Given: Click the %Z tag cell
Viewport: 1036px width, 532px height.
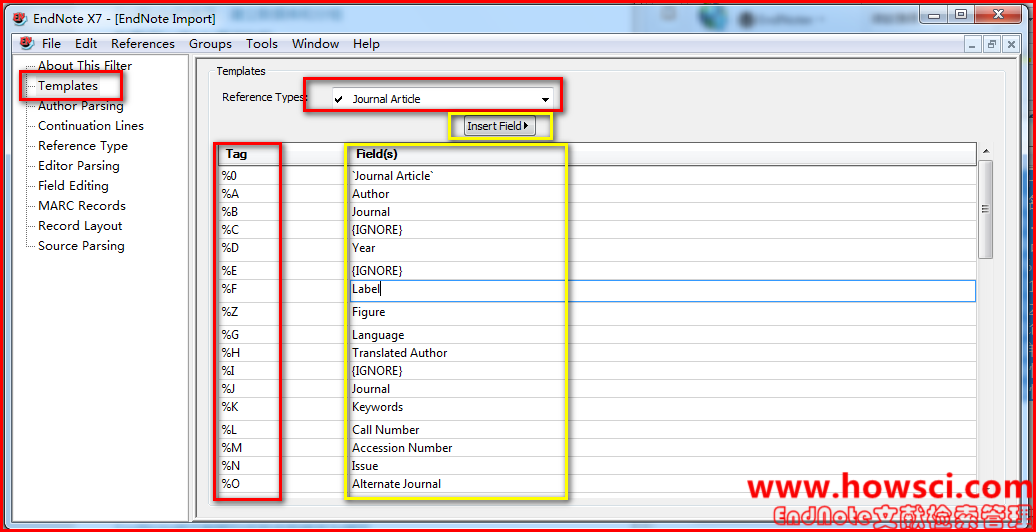Looking at the screenshot, I should [x=283, y=312].
